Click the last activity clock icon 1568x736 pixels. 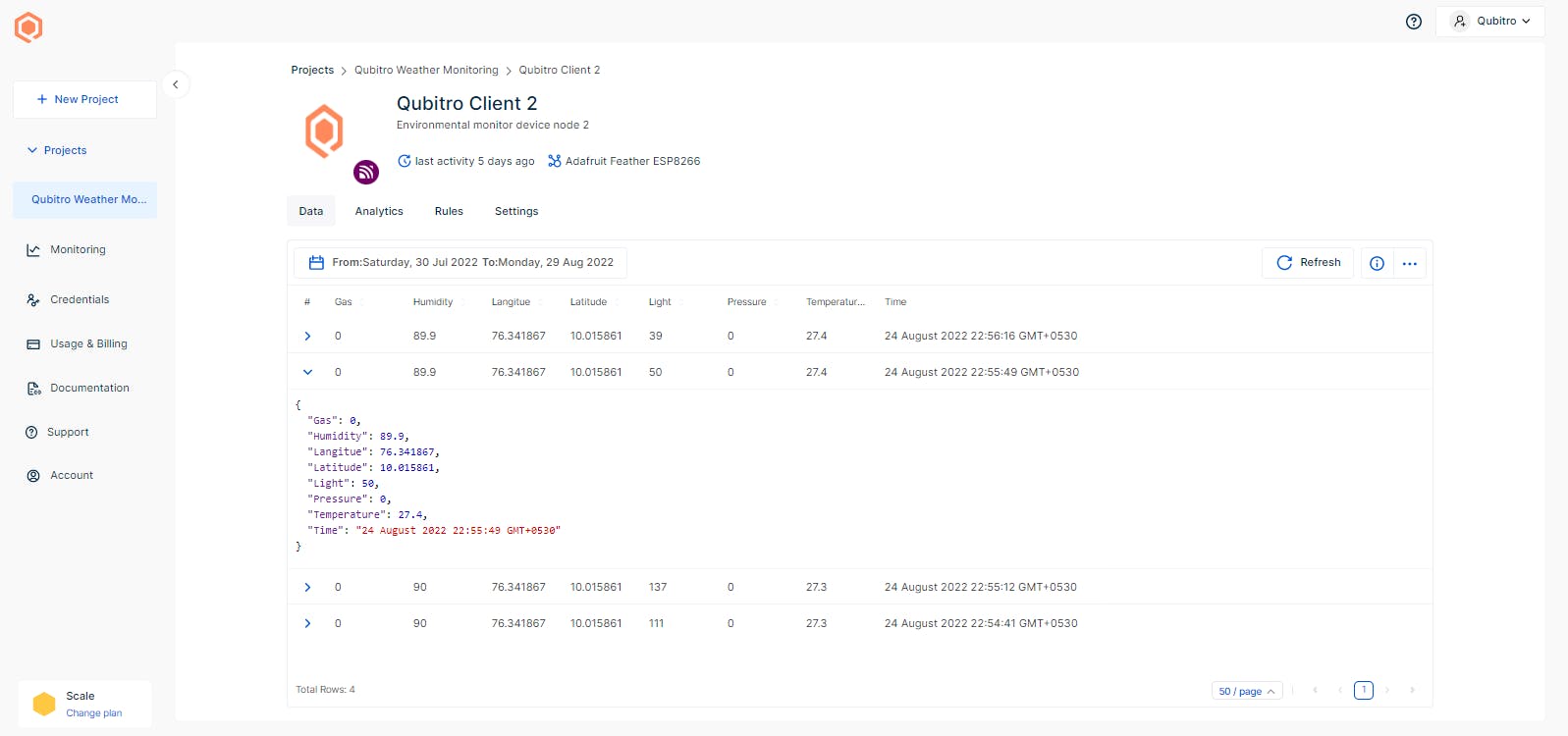tap(404, 161)
